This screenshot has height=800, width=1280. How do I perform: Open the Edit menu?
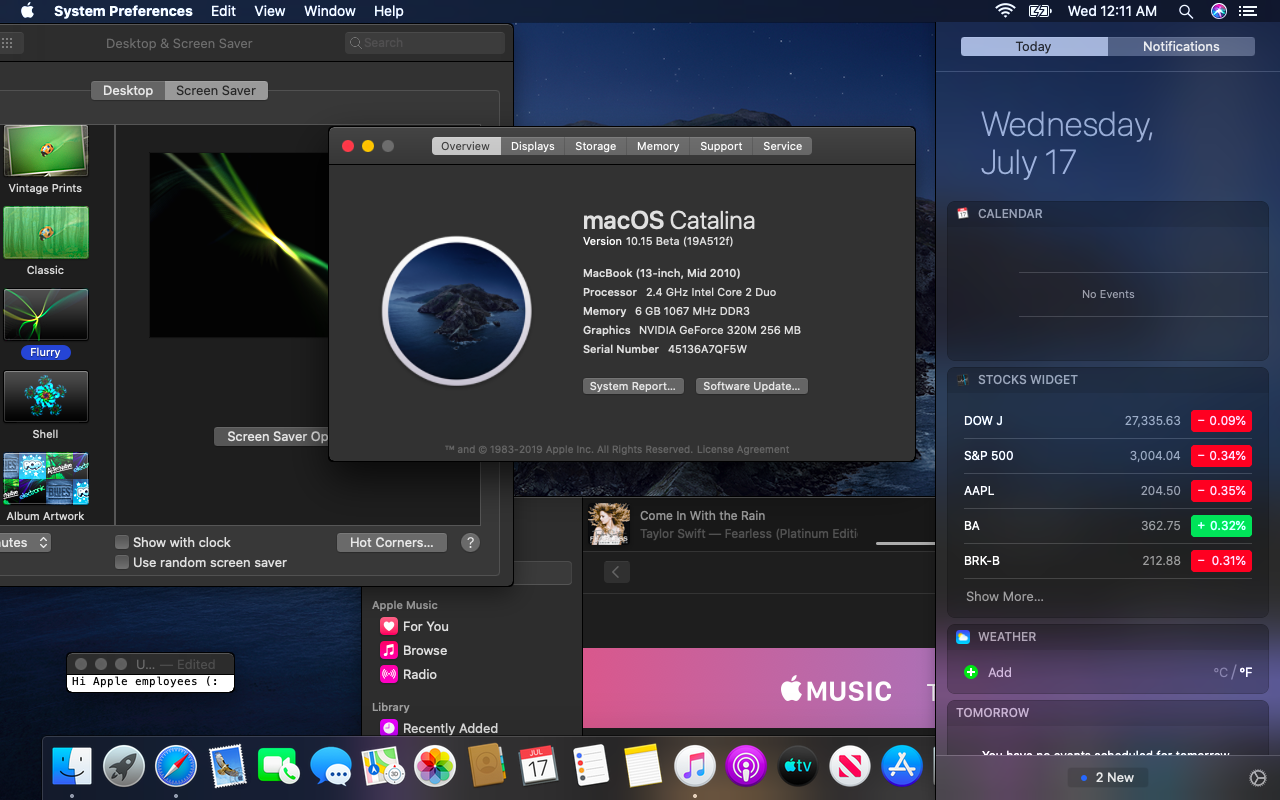pyautogui.click(x=223, y=11)
